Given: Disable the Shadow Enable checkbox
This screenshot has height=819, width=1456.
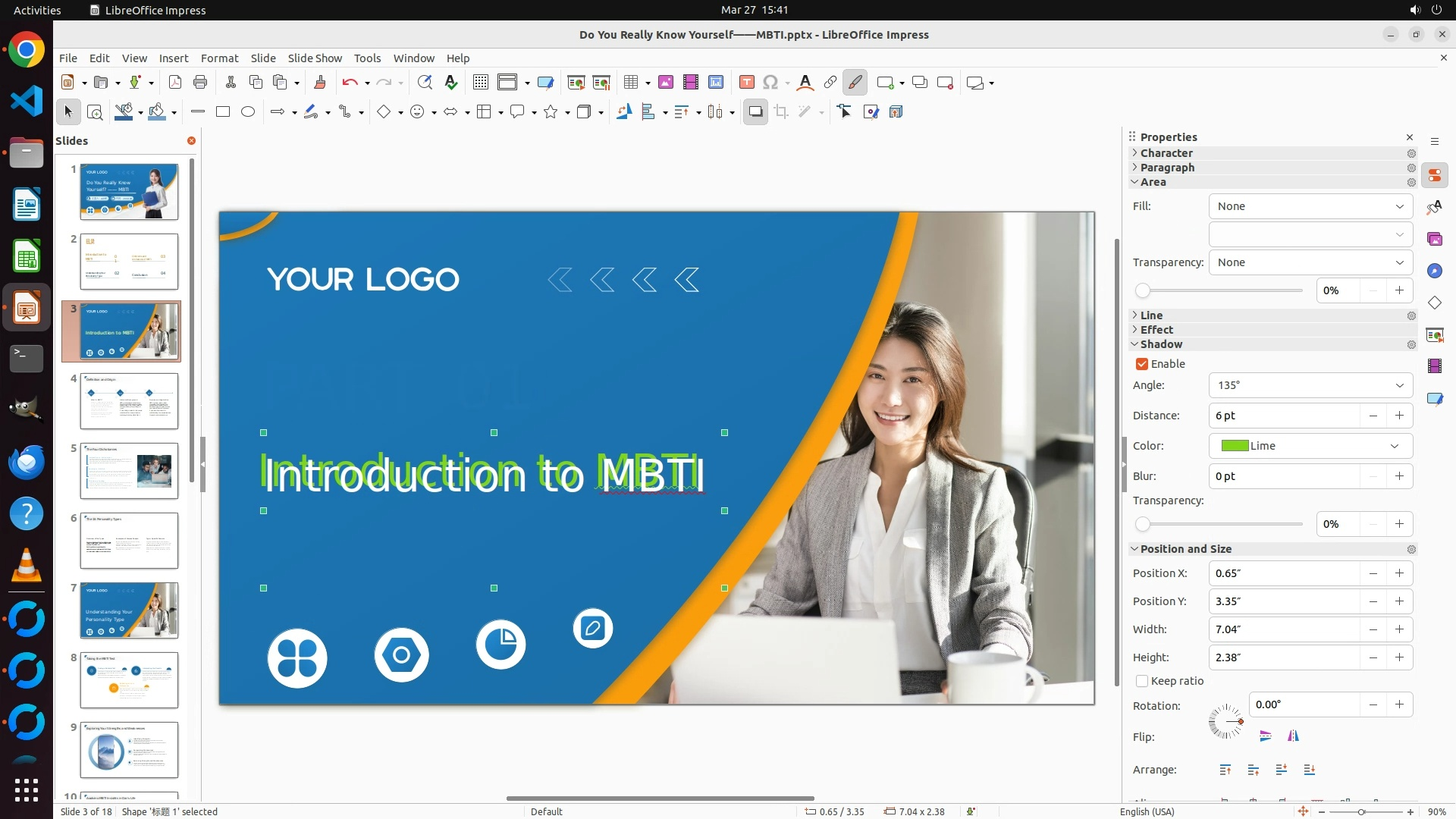Looking at the screenshot, I should [x=1142, y=364].
